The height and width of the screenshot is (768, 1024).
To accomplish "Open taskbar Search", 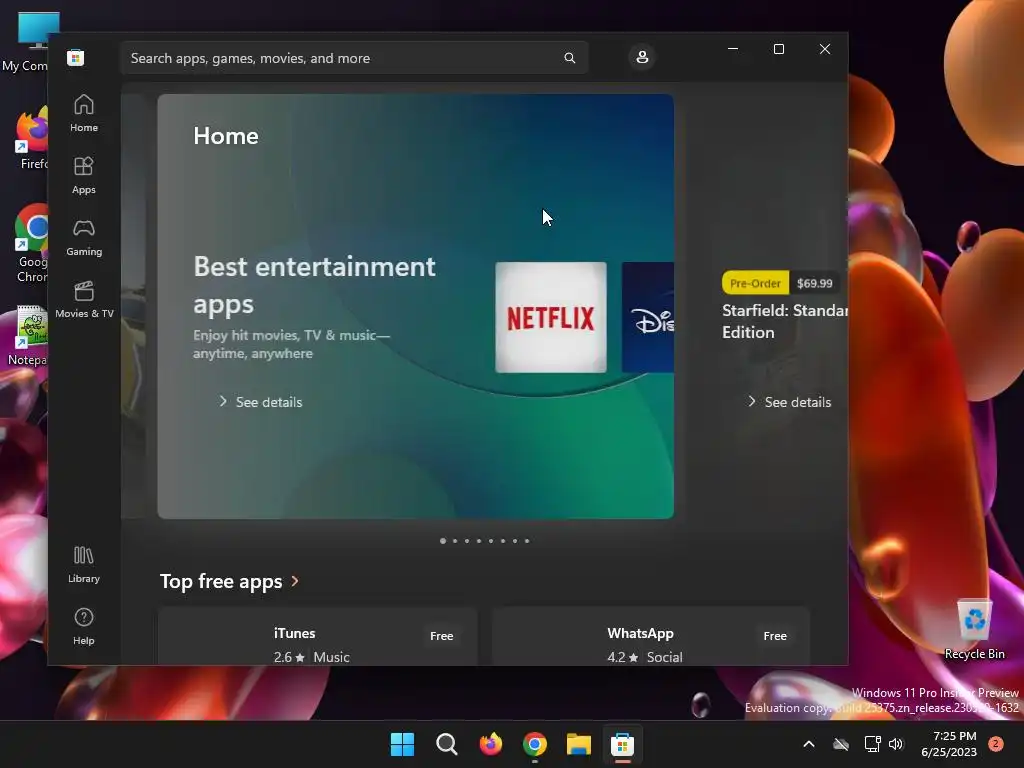I will tap(447, 744).
